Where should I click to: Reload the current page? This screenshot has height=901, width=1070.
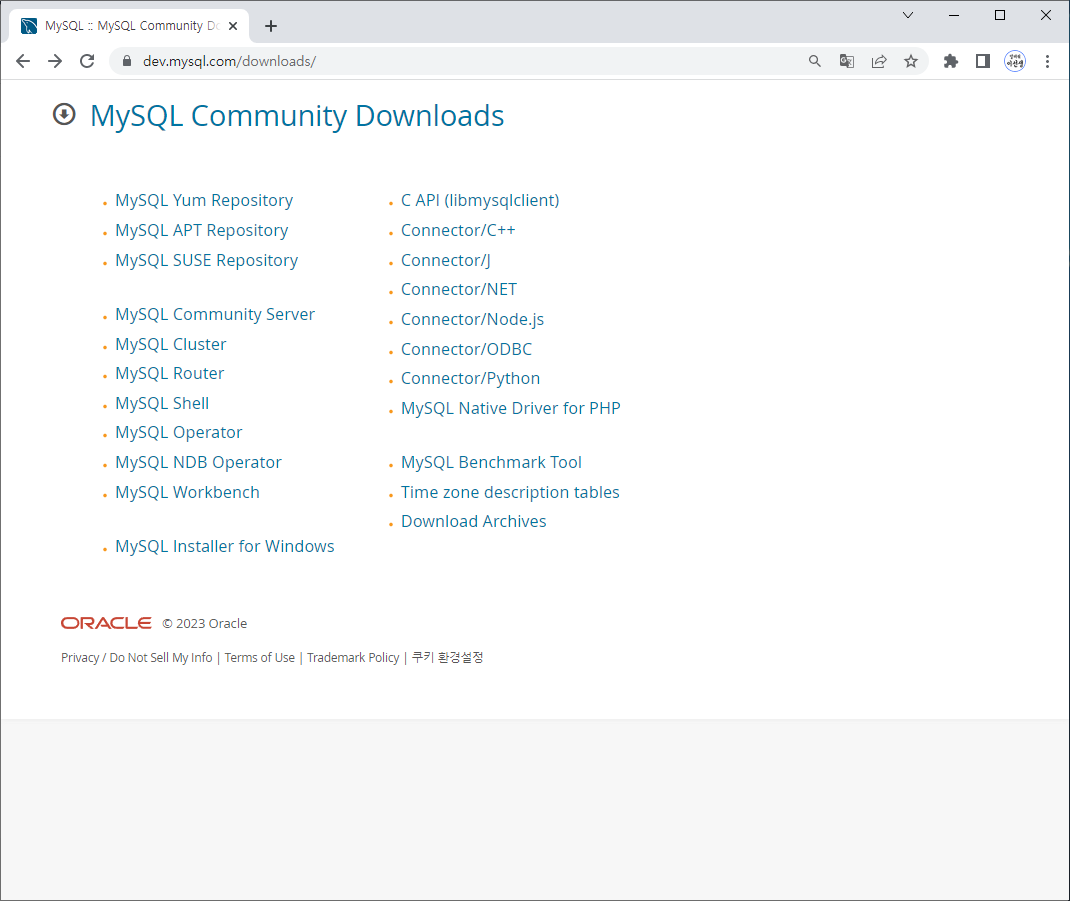tap(87, 61)
